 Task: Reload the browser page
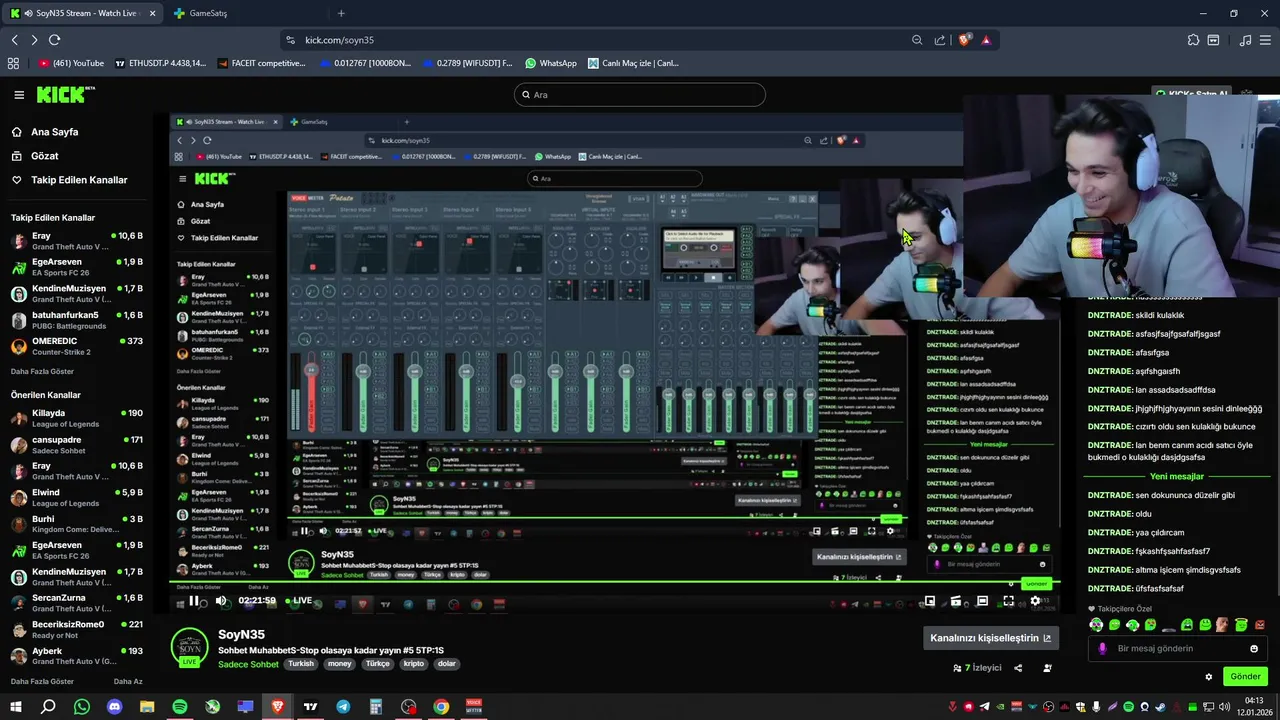pyautogui.click(x=54, y=40)
